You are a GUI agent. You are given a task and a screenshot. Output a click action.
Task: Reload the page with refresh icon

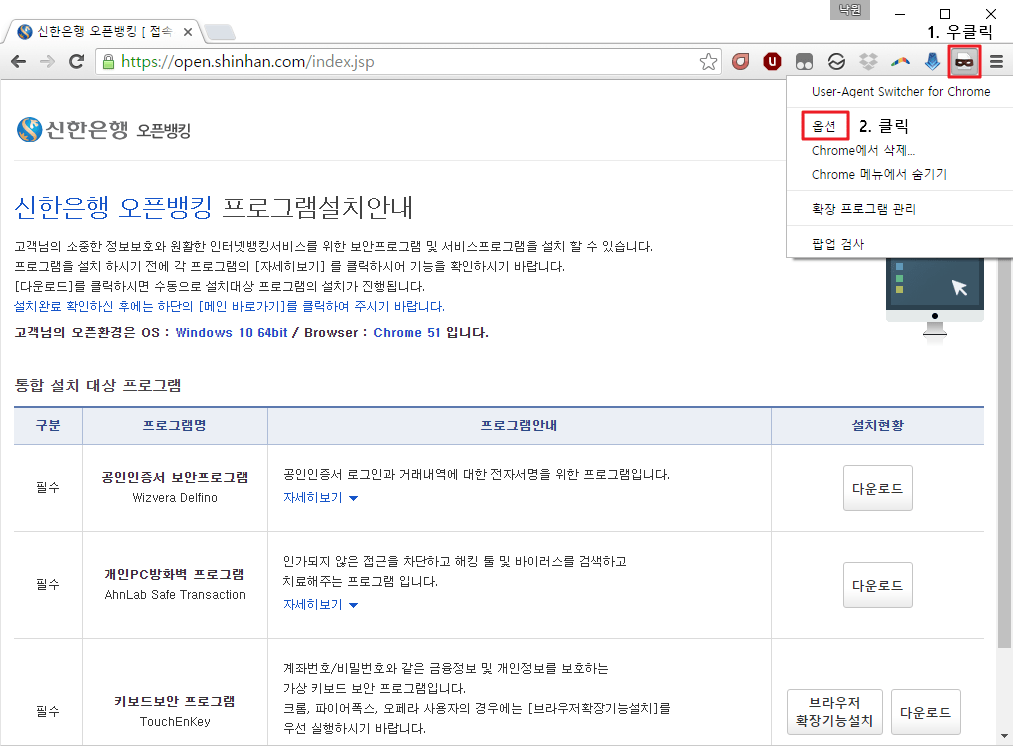point(77,61)
